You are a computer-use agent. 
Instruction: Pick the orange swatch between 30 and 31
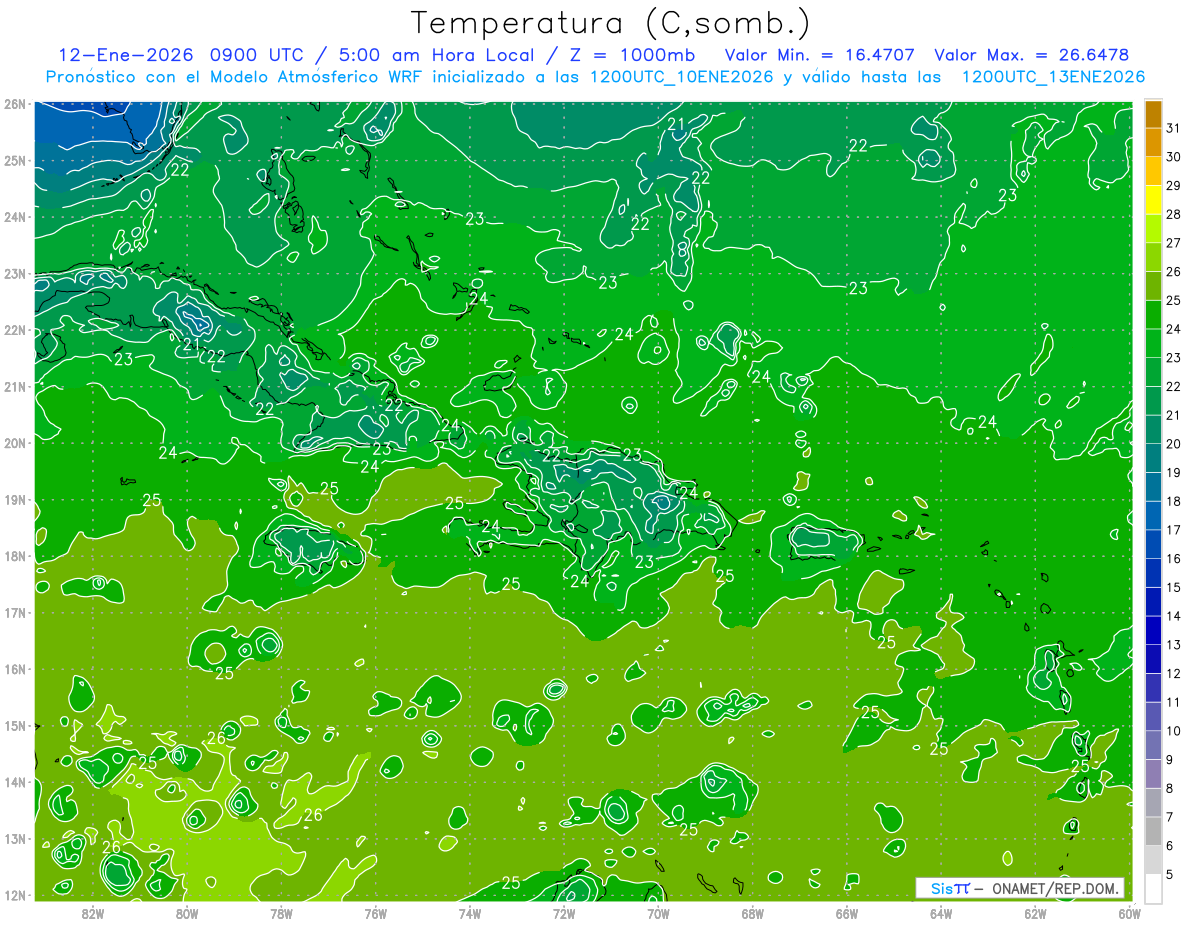1153,142
